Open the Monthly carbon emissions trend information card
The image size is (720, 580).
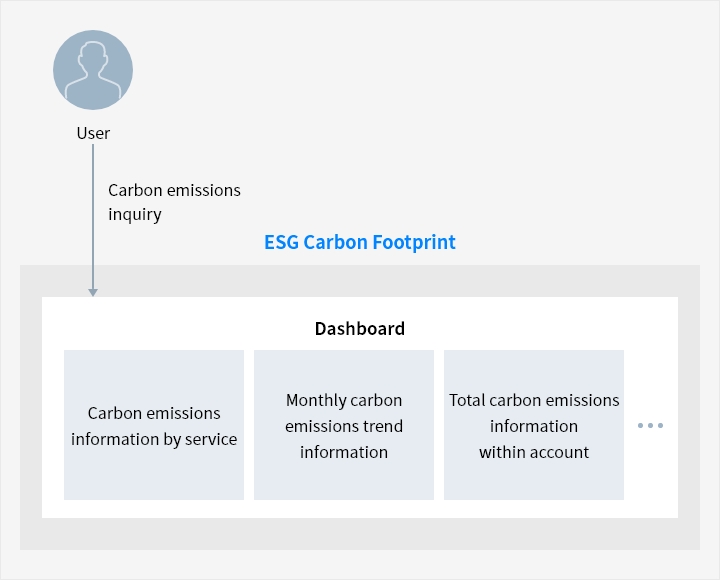click(x=344, y=425)
